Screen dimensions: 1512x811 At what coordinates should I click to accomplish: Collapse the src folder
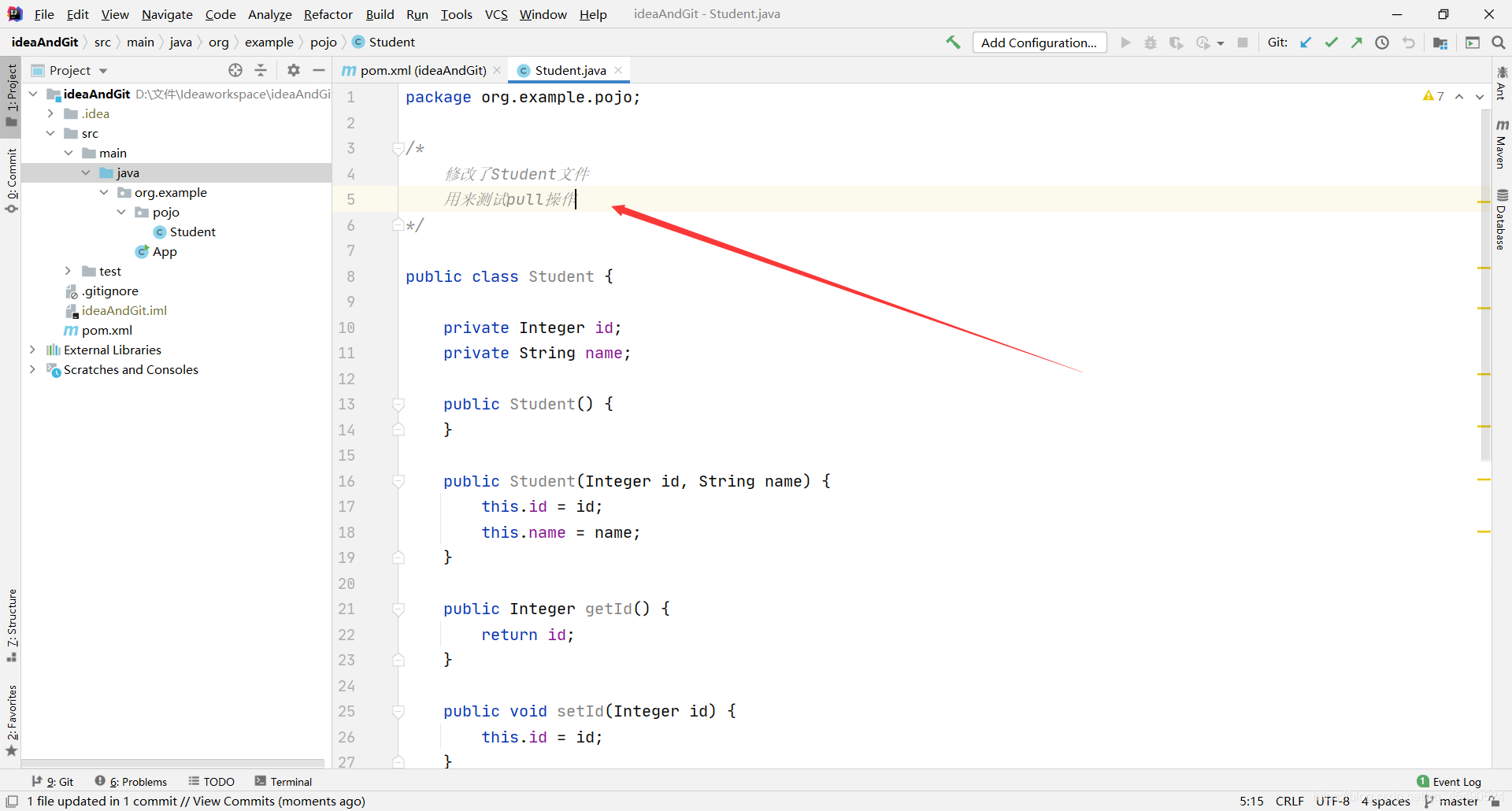point(50,133)
